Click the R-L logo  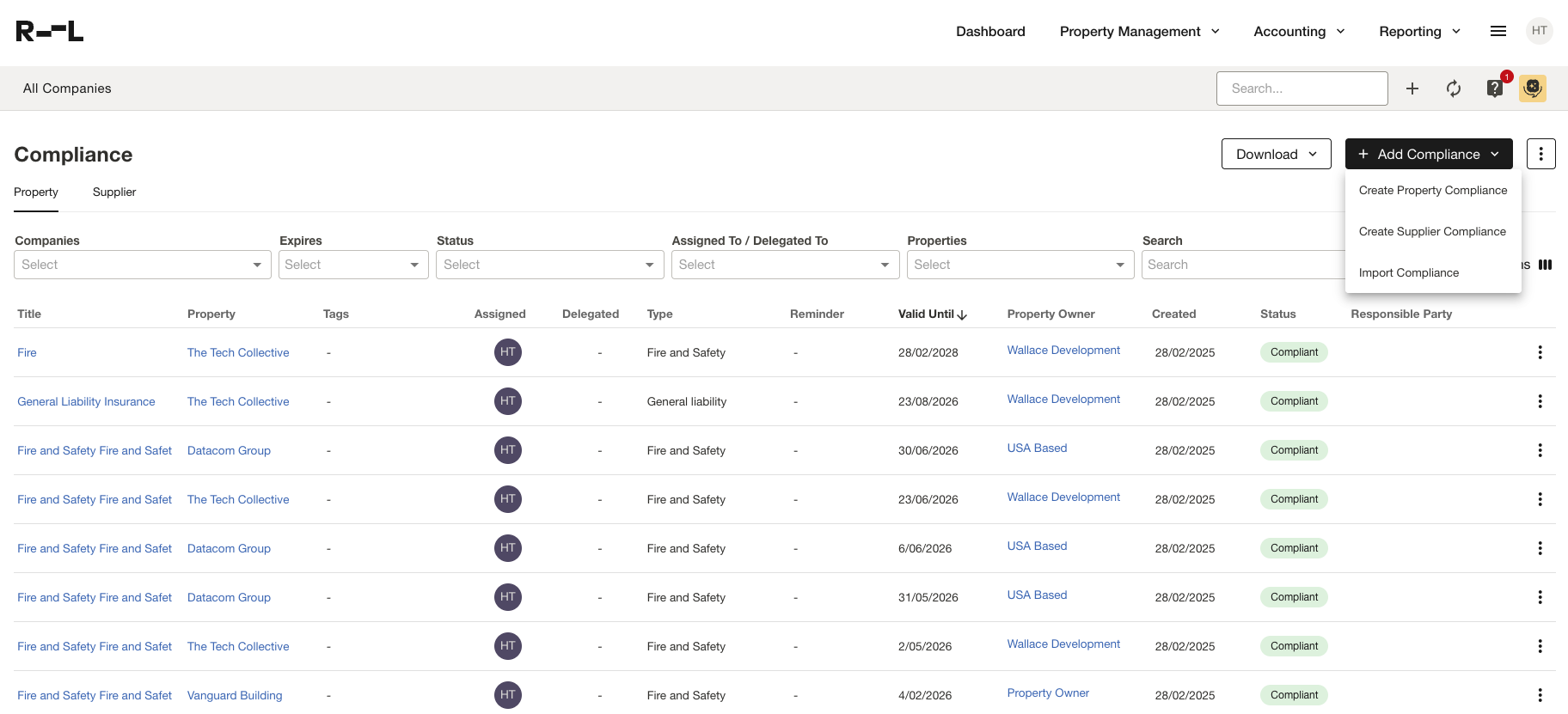[50, 32]
